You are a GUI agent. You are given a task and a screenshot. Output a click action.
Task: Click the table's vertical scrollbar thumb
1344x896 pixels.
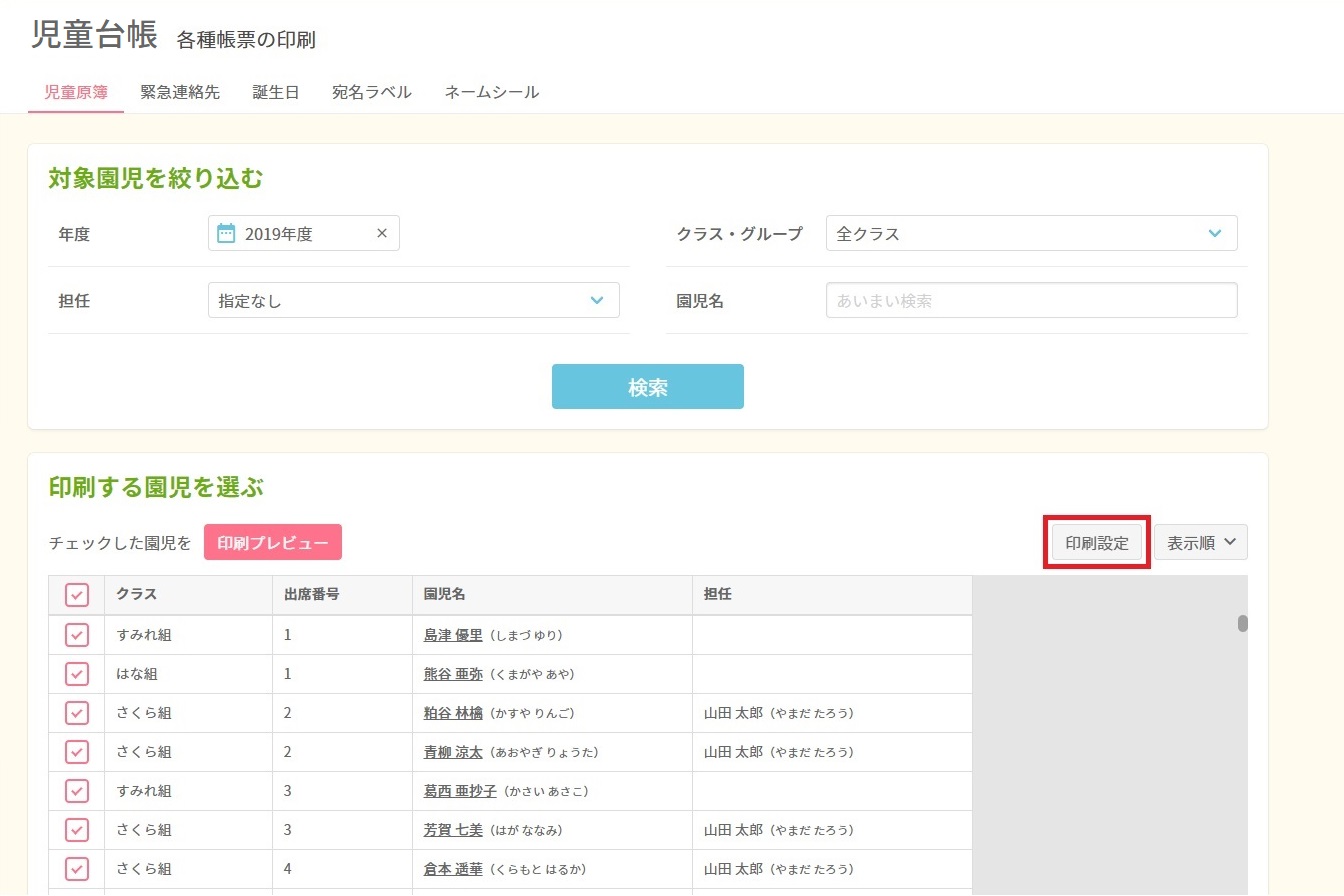click(1243, 623)
